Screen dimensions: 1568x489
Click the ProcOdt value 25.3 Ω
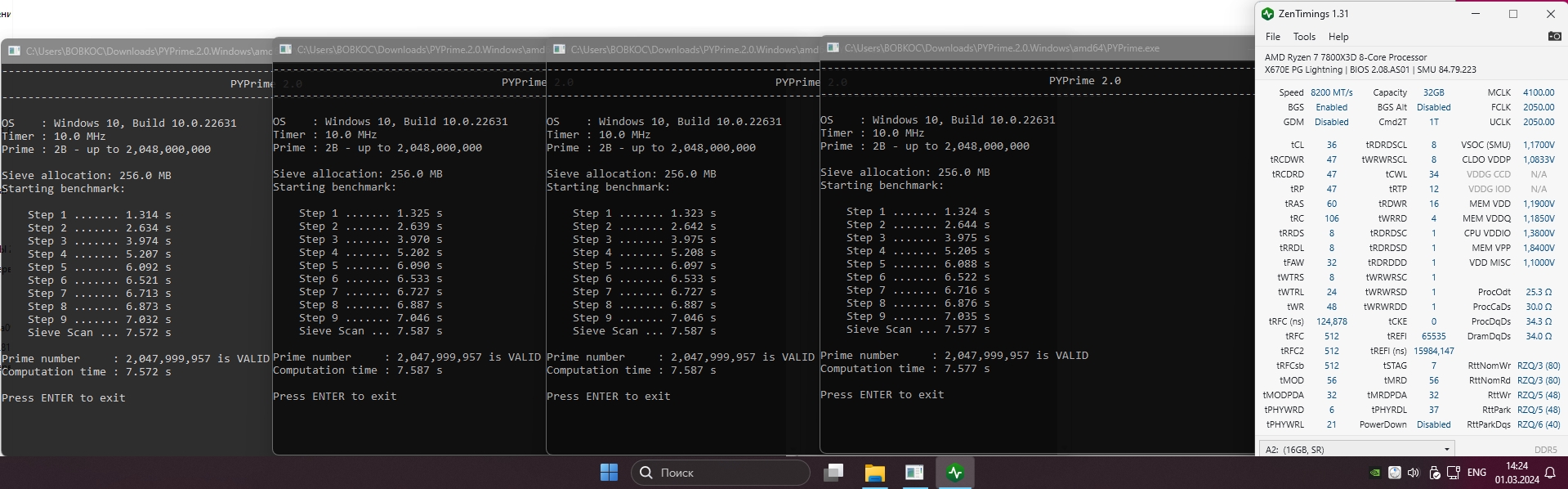[1538, 292]
